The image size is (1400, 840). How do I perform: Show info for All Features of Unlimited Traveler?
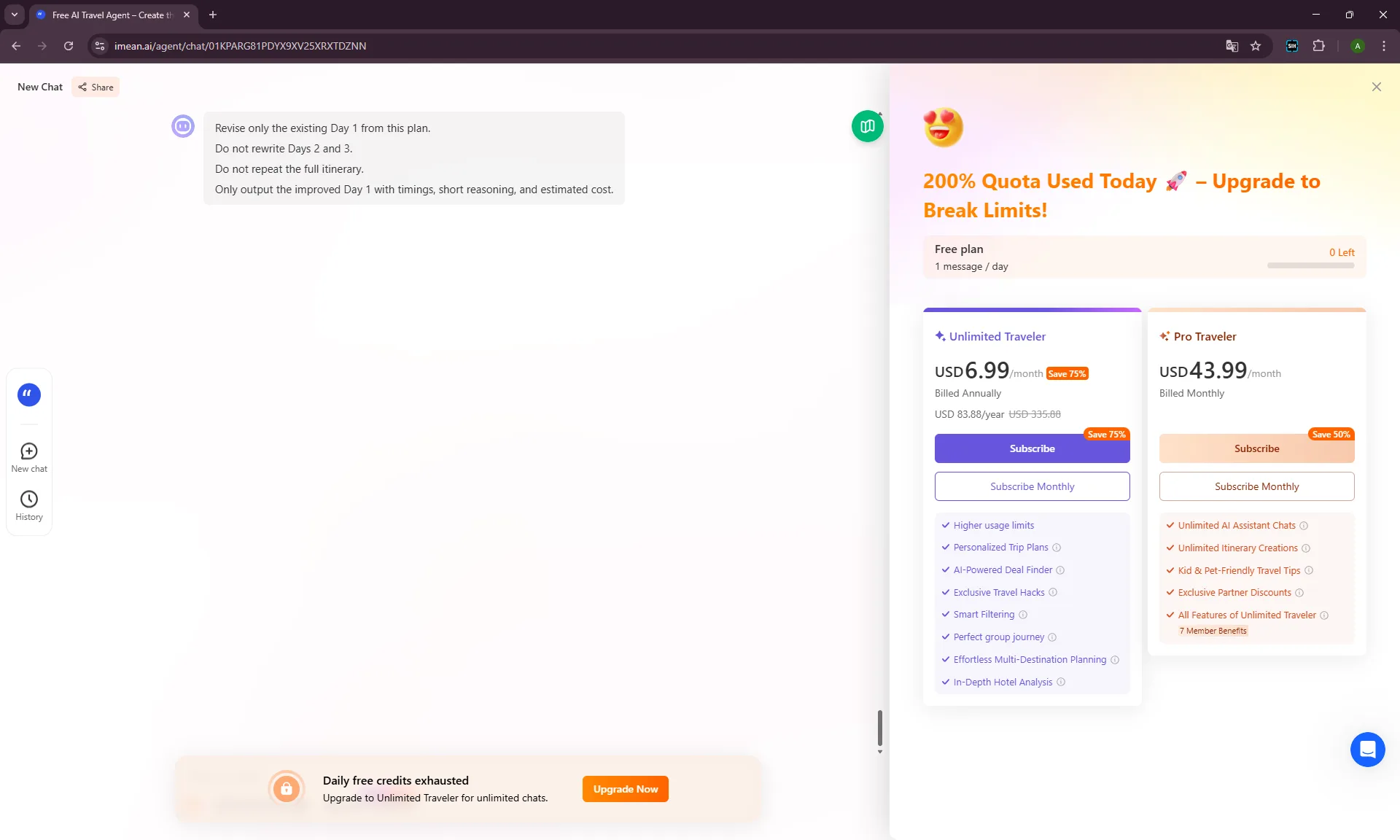click(1324, 615)
